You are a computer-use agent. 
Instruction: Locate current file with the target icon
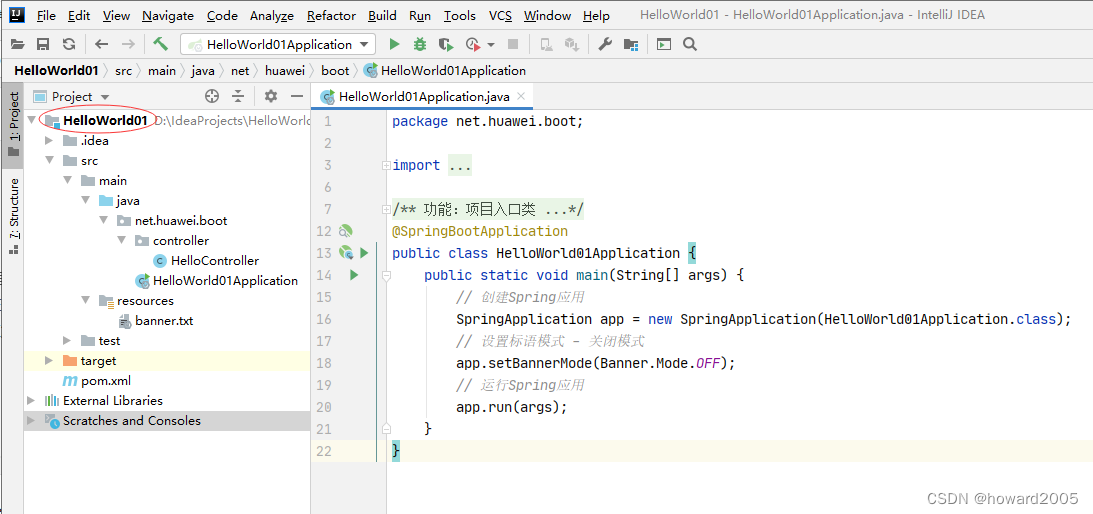(212, 96)
